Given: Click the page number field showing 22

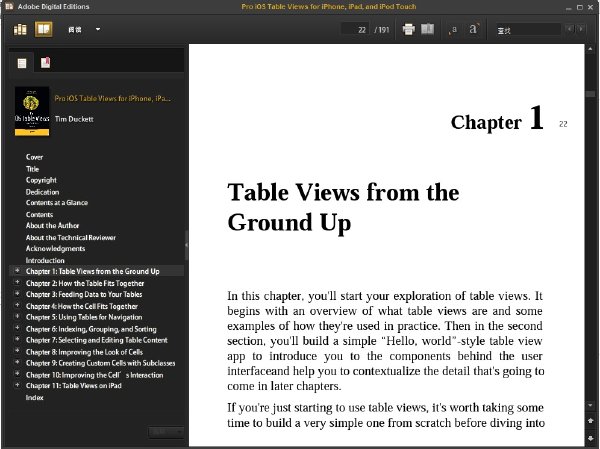Looking at the screenshot, I should click(x=355, y=29).
